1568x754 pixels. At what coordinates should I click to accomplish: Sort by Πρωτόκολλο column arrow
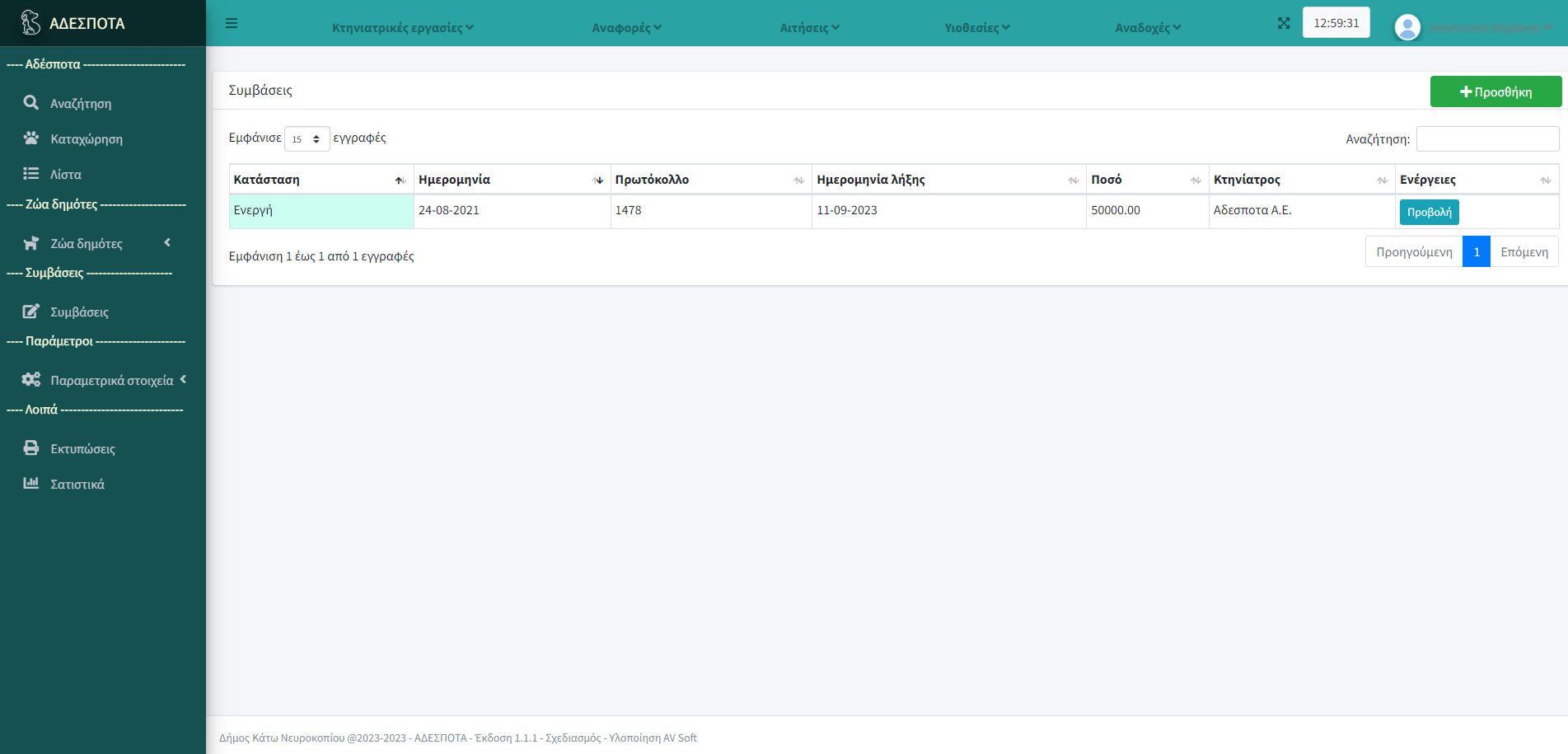(798, 180)
